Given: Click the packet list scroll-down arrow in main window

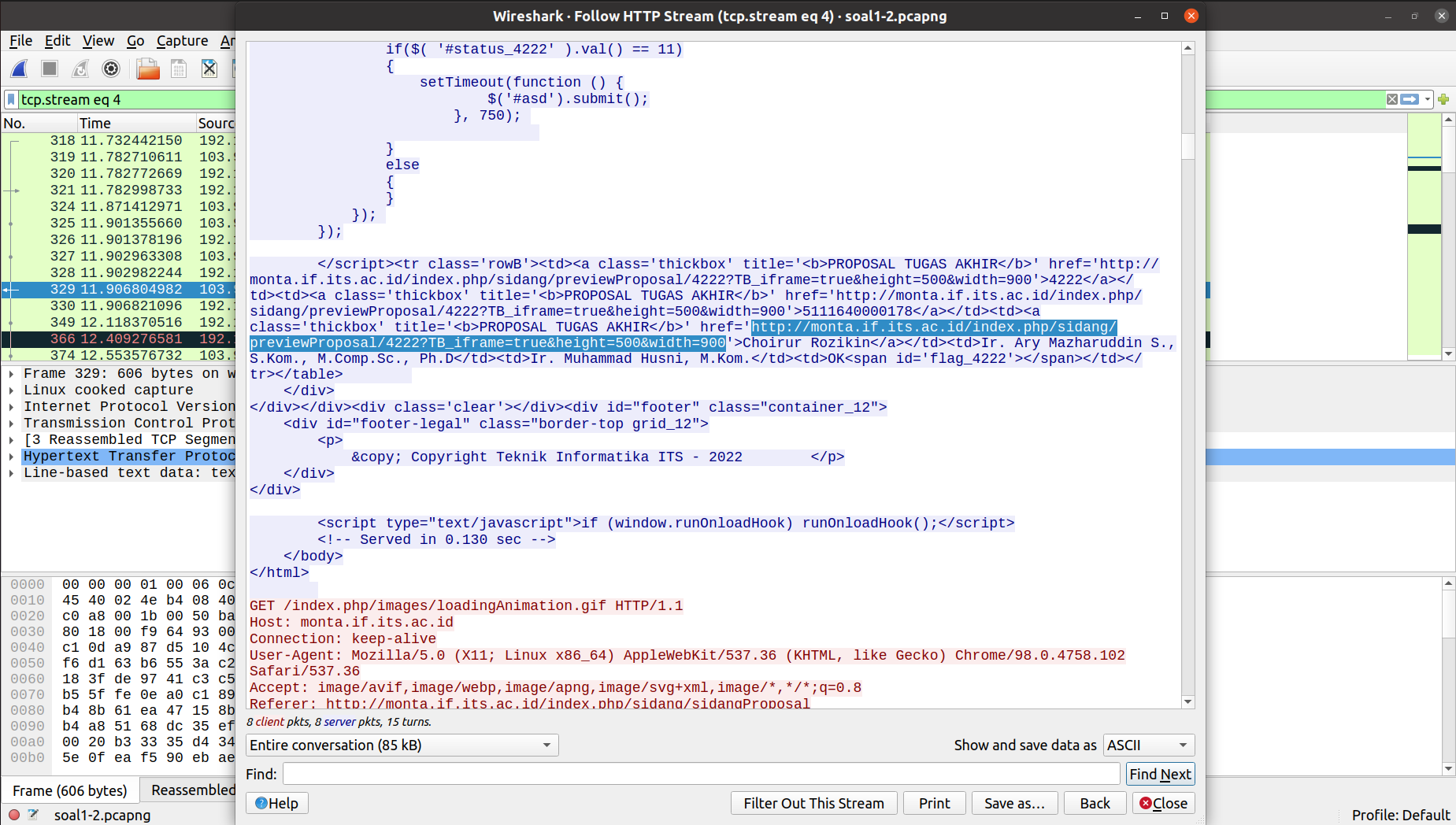Looking at the screenshot, I should pyautogui.click(x=1448, y=354).
